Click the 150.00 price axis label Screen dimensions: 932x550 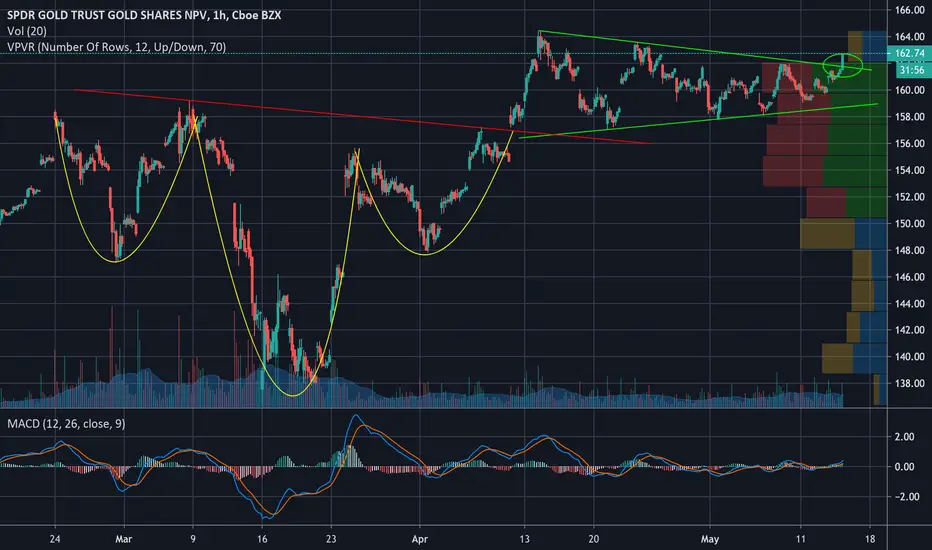909,224
